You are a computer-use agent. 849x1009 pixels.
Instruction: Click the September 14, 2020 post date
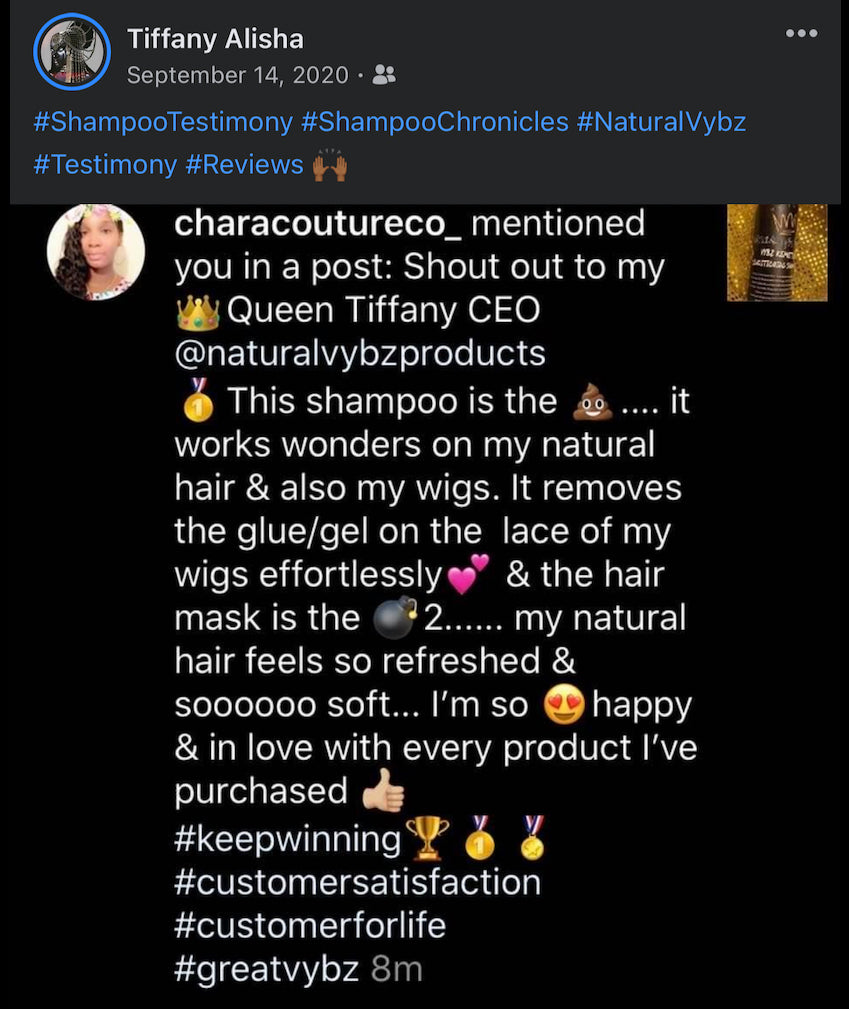(238, 75)
